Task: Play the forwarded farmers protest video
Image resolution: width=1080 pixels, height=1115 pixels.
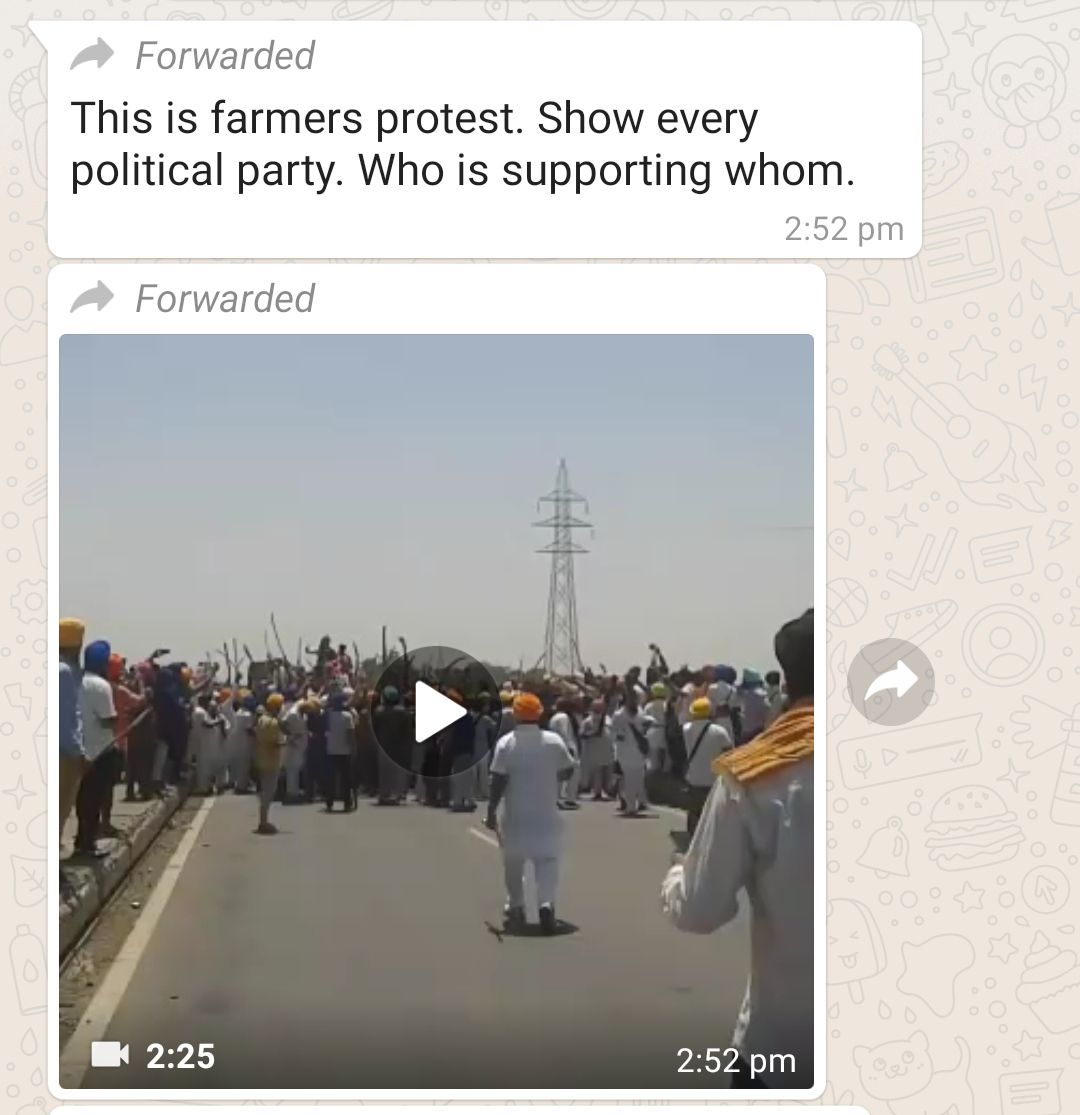Action: 436,711
